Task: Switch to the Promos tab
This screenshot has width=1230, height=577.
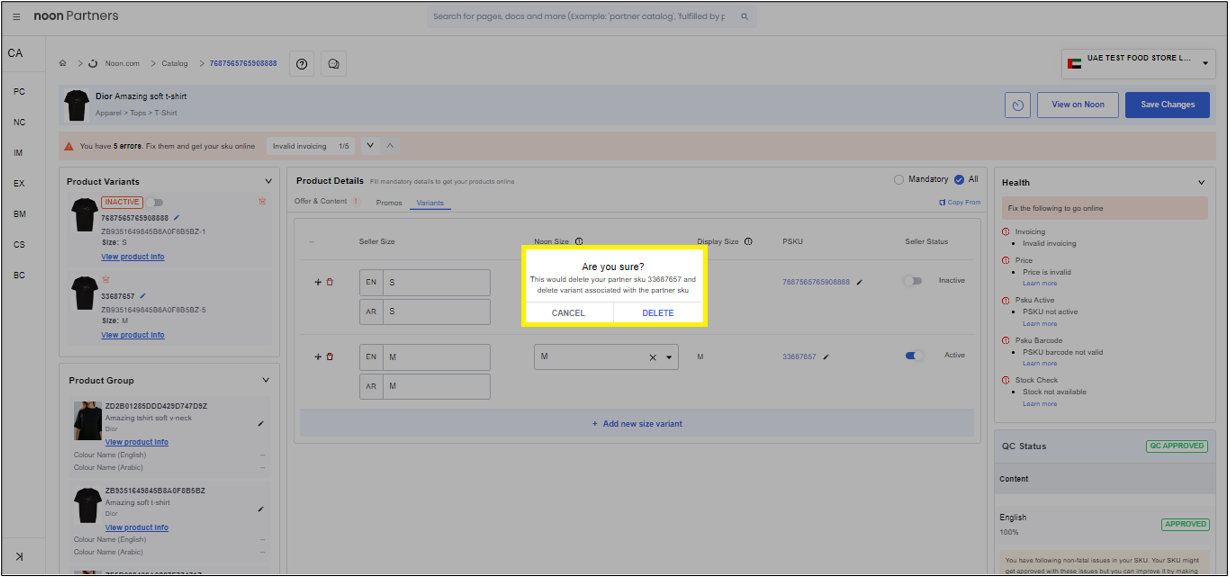Action: pyautogui.click(x=389, y=203)
